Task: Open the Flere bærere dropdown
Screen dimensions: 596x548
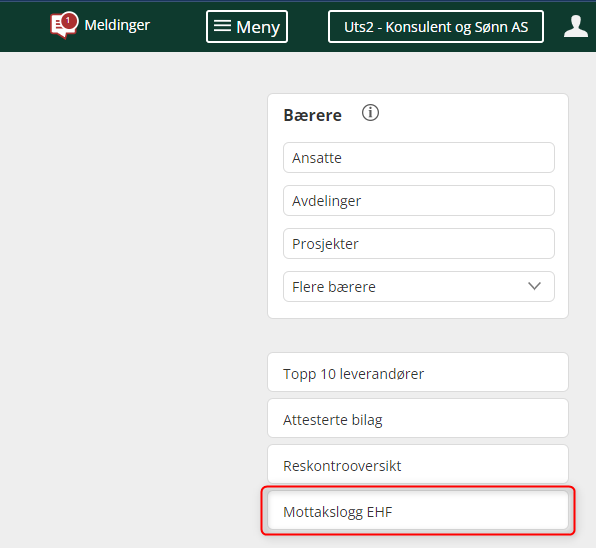Action: (418, 287)
